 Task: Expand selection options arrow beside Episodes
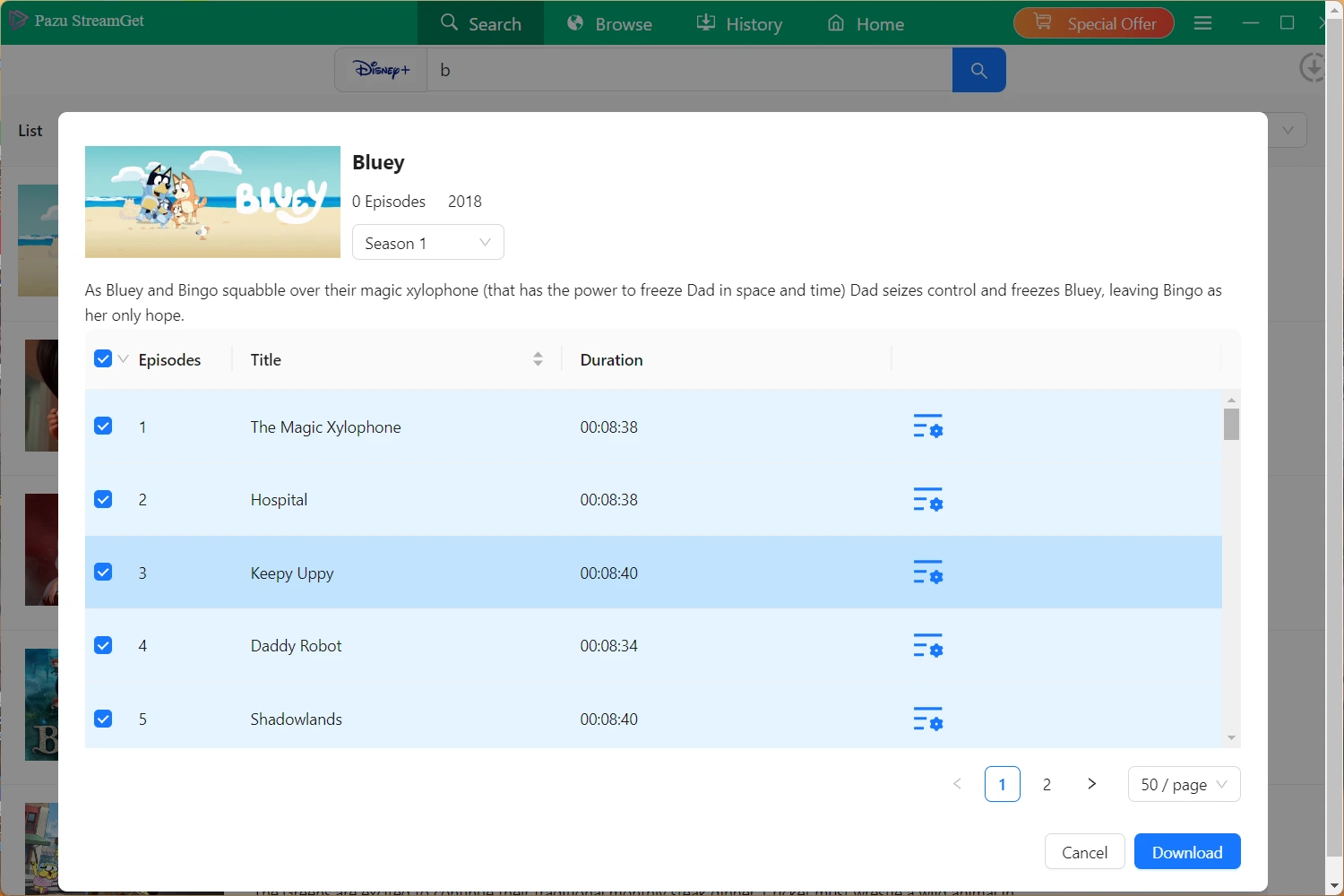click(124, 359)
